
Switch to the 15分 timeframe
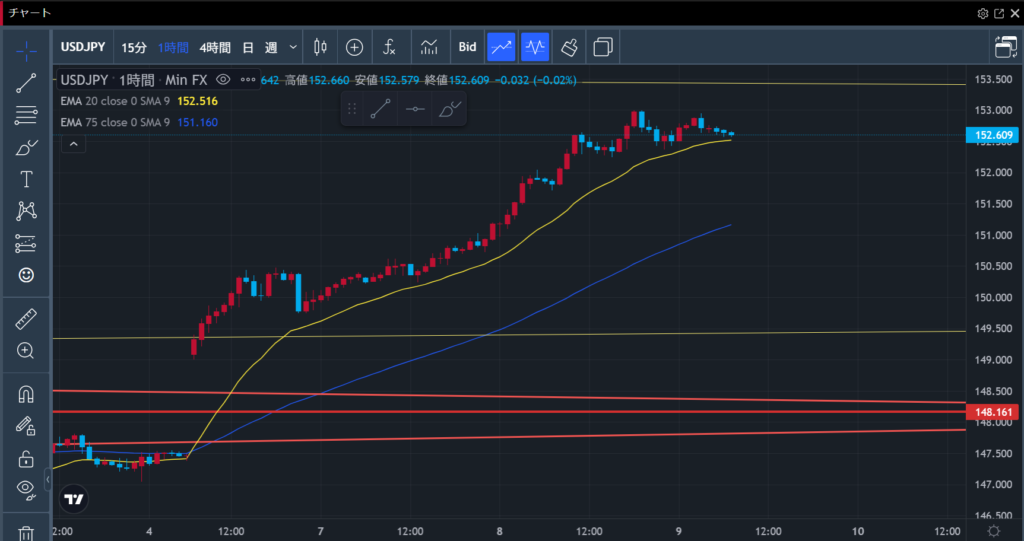pos(134,47)
